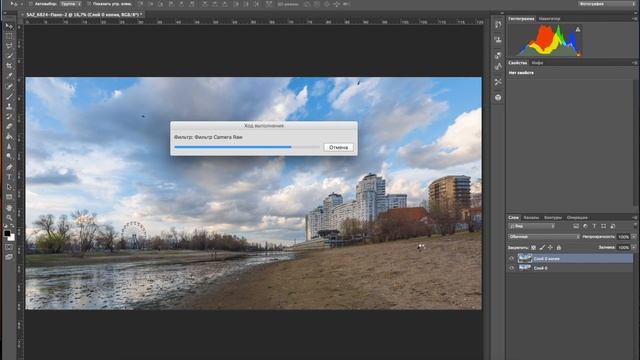This screenshot has width=640, height=360.
Task: Click the histogram cache warning triangle
Action: tap(578, 29)
